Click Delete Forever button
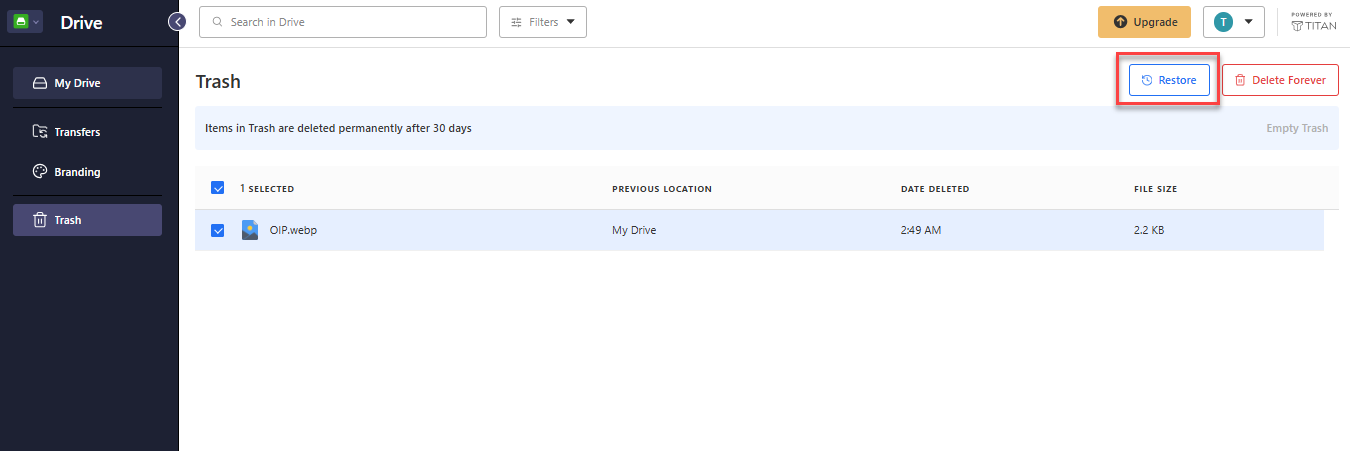This screenshot has height=451, width=1350. point(1280,80)
